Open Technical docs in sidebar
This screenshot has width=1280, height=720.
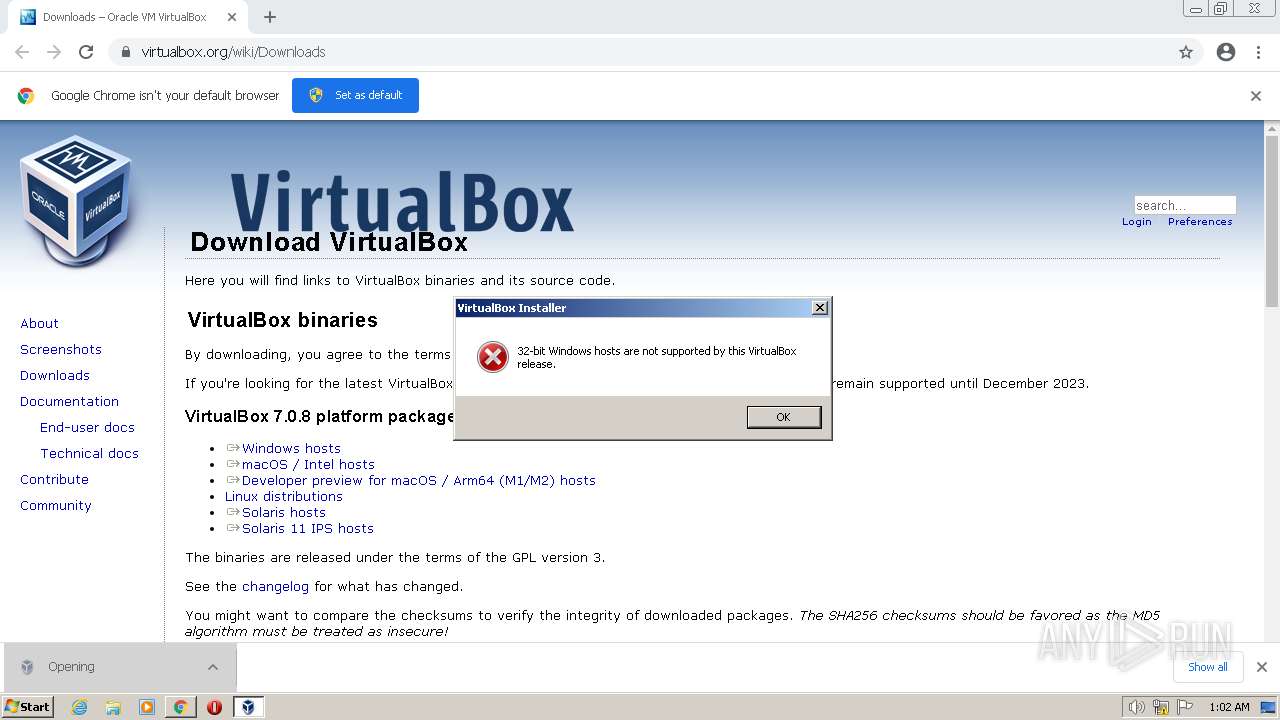[89, 453]
